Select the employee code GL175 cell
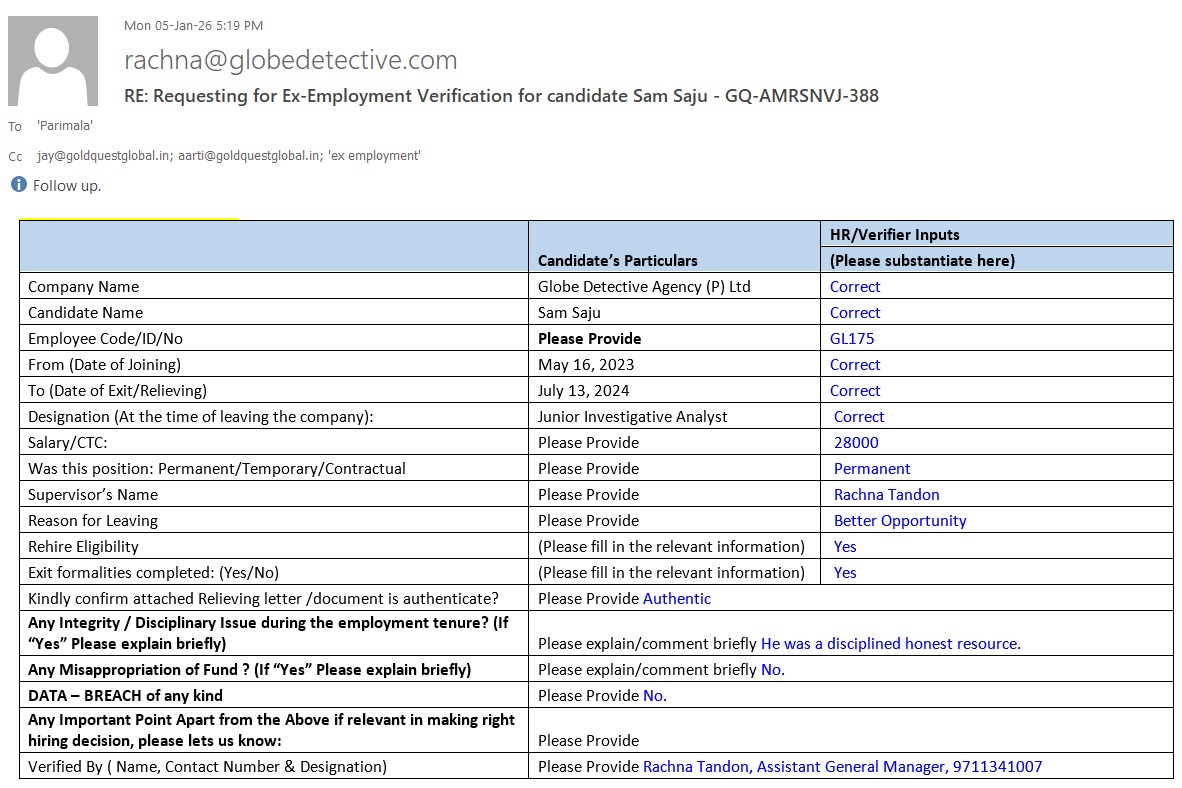This screenshot has height=788, width=1182. [x=852, y=339]
